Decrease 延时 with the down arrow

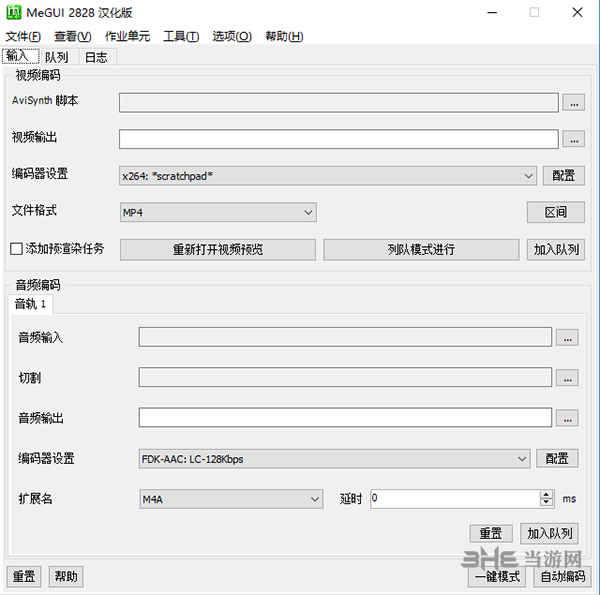coord(546,503)
